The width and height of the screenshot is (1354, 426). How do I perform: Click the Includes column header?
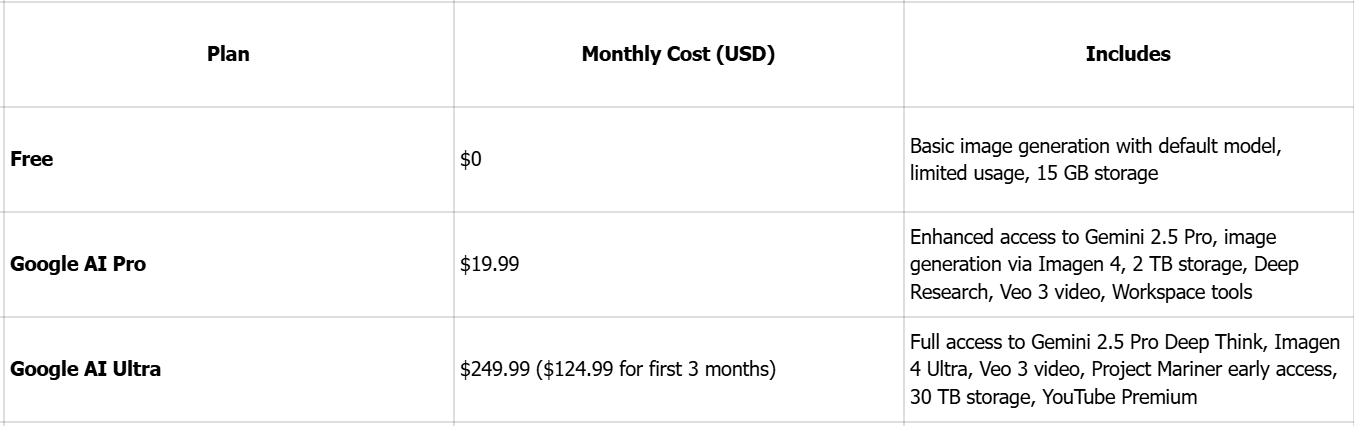1128,55
